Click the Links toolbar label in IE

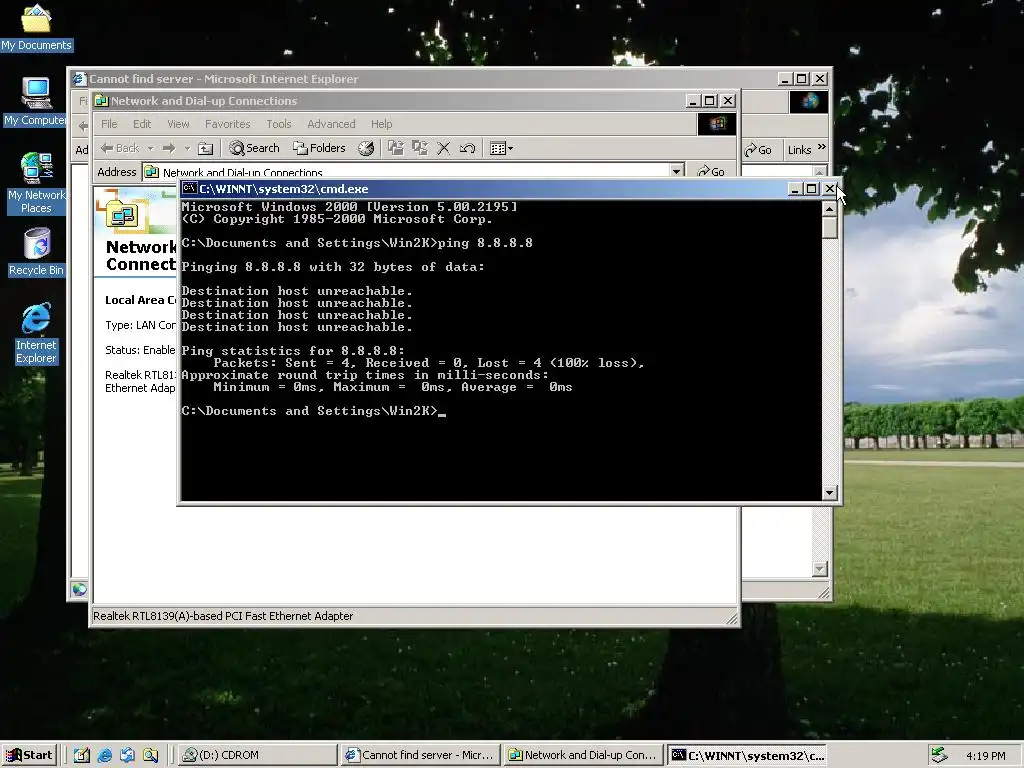click(799, 150)
